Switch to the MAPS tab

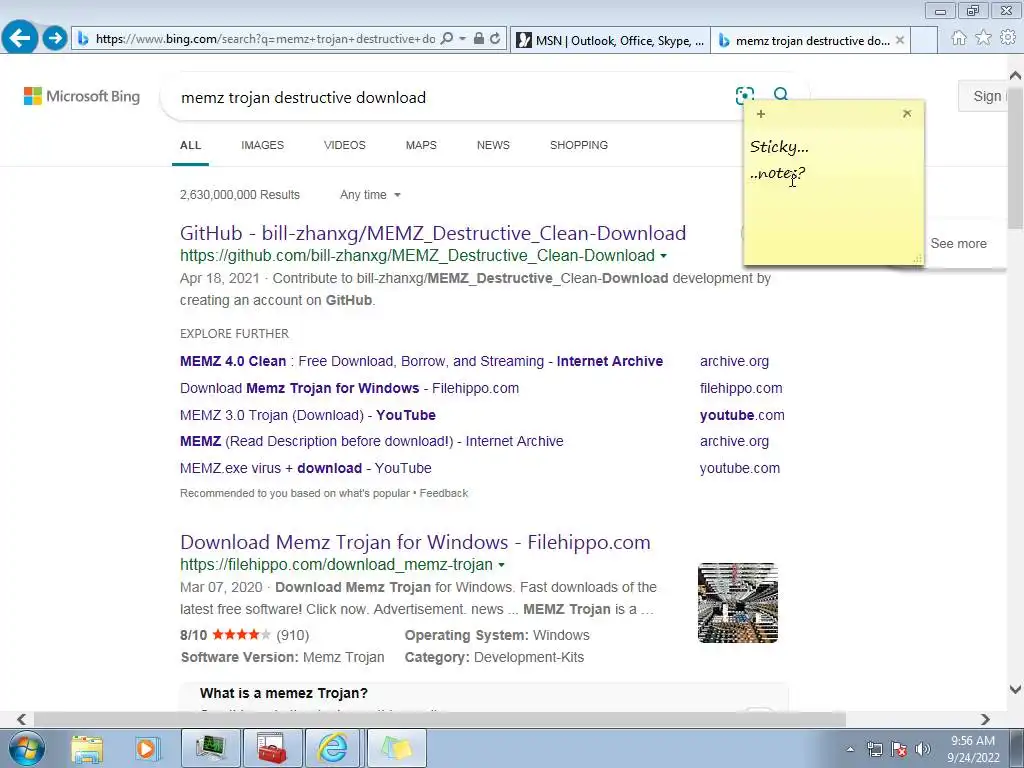pos(421,145)
